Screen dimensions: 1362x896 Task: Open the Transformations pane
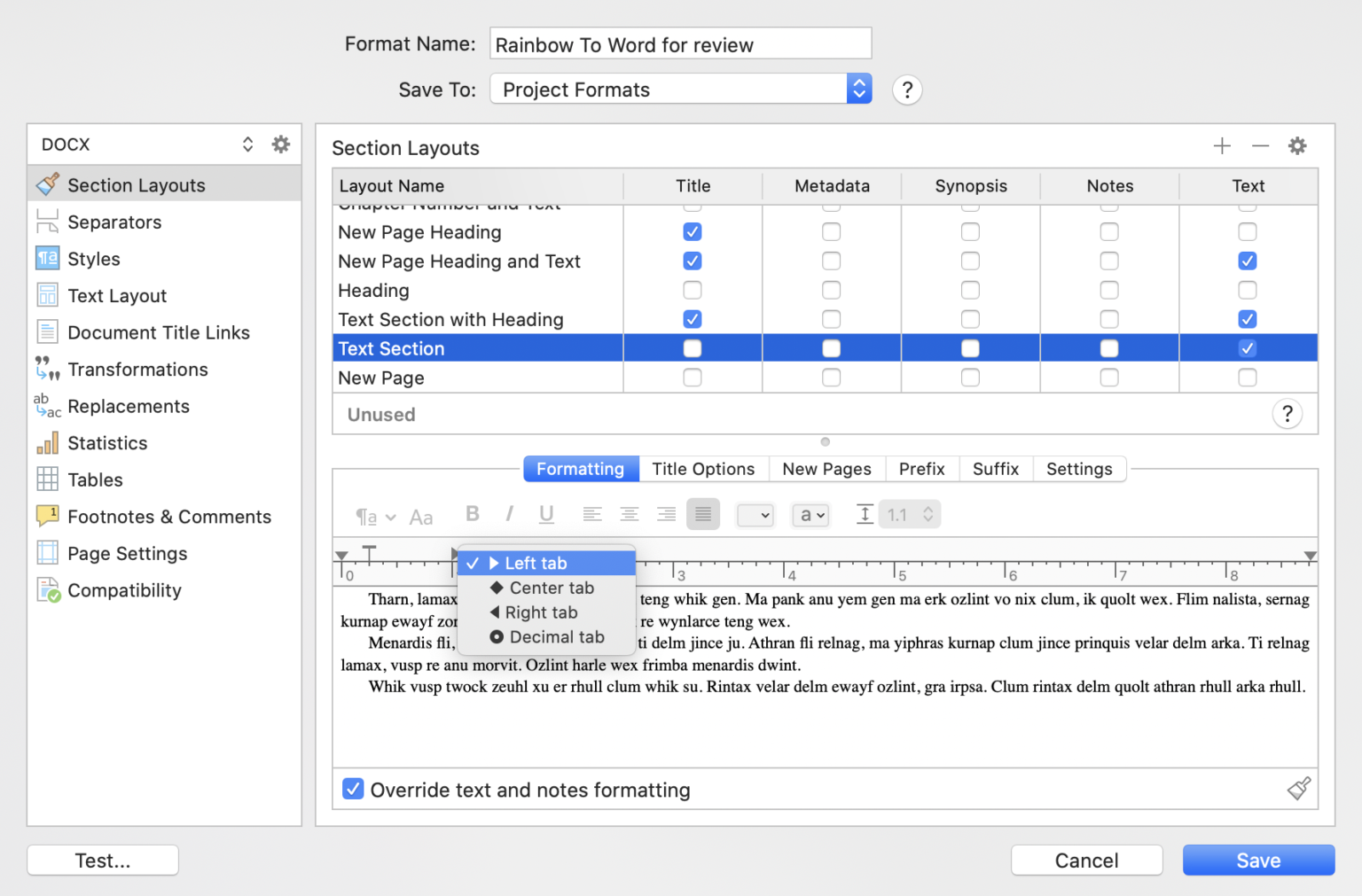[x=137, y=370]
